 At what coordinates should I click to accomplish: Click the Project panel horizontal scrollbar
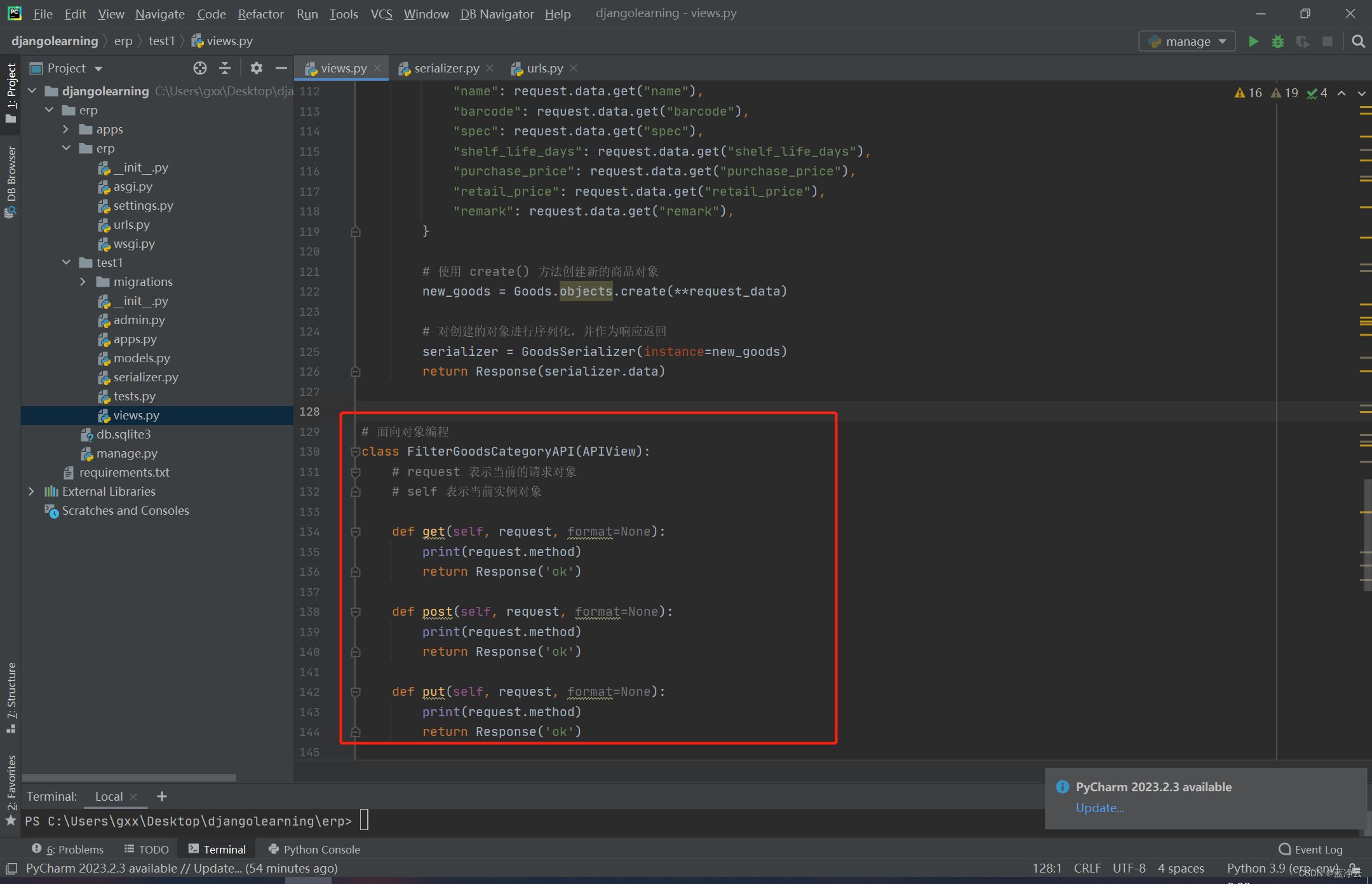129,777
